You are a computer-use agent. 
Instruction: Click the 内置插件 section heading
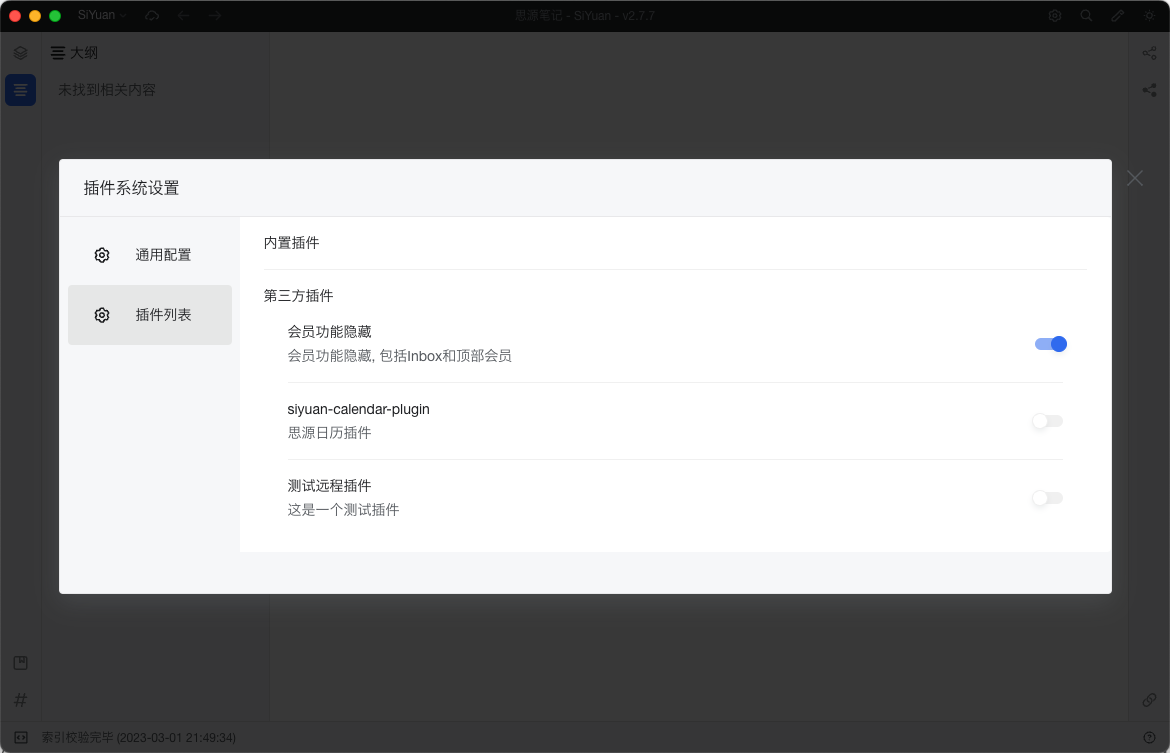(x=292, y=243)
